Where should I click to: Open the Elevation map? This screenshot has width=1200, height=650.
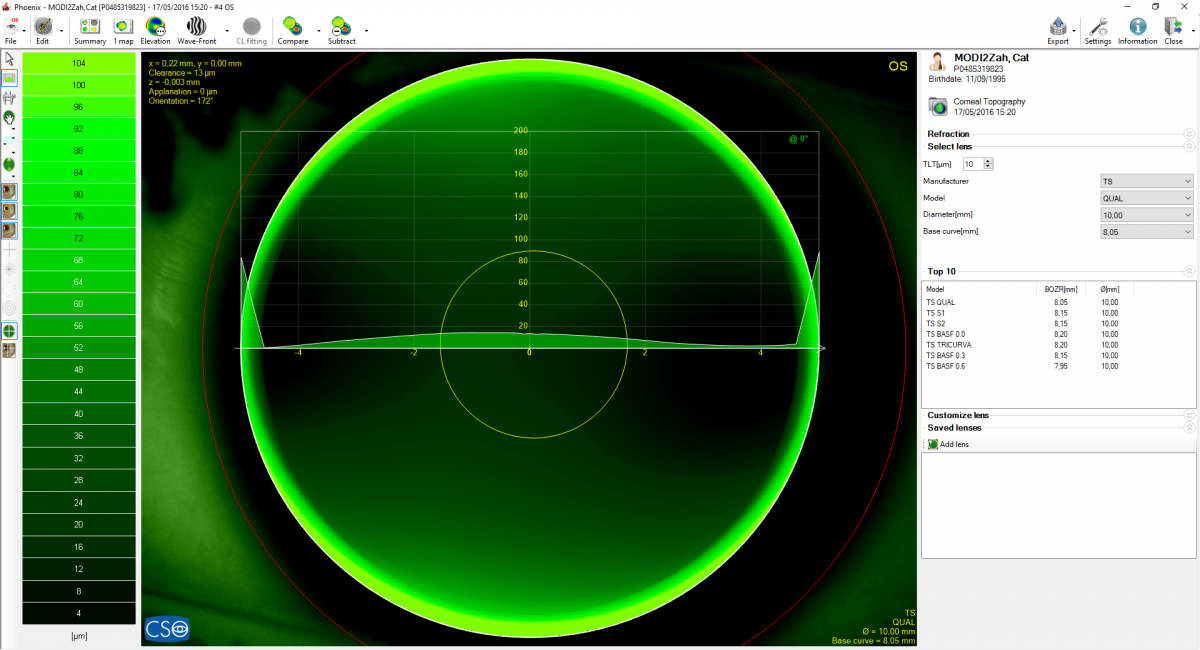155,30
